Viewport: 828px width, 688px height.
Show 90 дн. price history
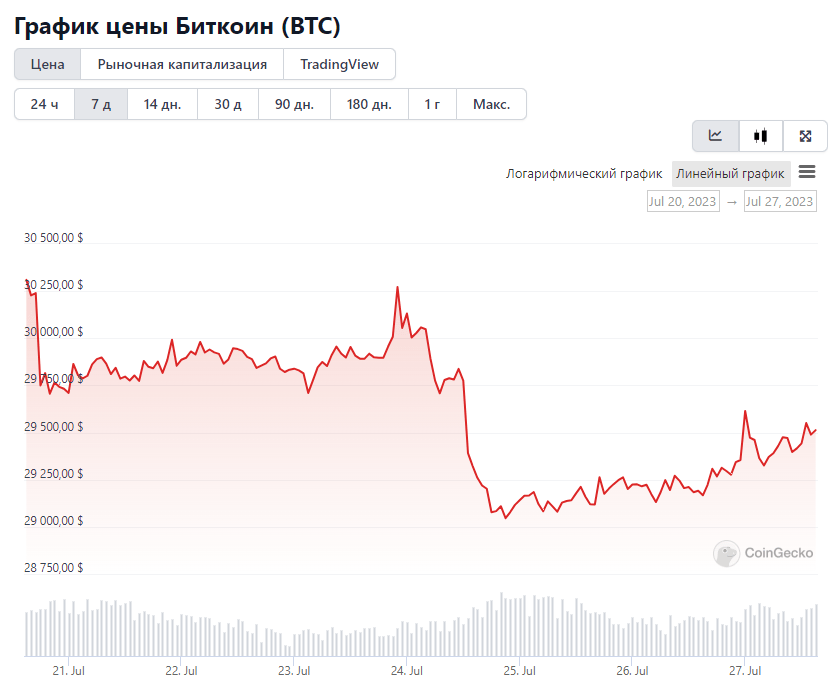(294, 104)
